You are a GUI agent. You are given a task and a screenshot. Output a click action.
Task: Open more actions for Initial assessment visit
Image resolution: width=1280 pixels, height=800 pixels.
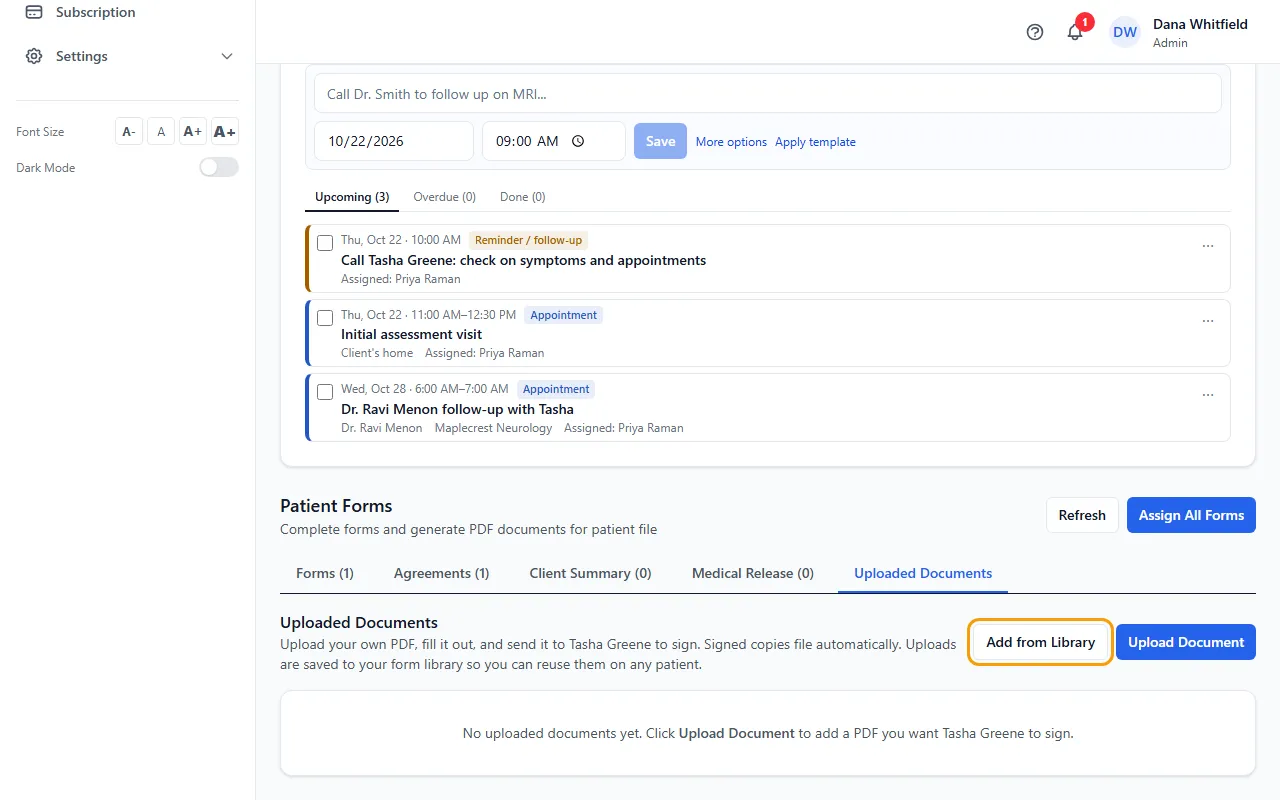[1208, 321]
